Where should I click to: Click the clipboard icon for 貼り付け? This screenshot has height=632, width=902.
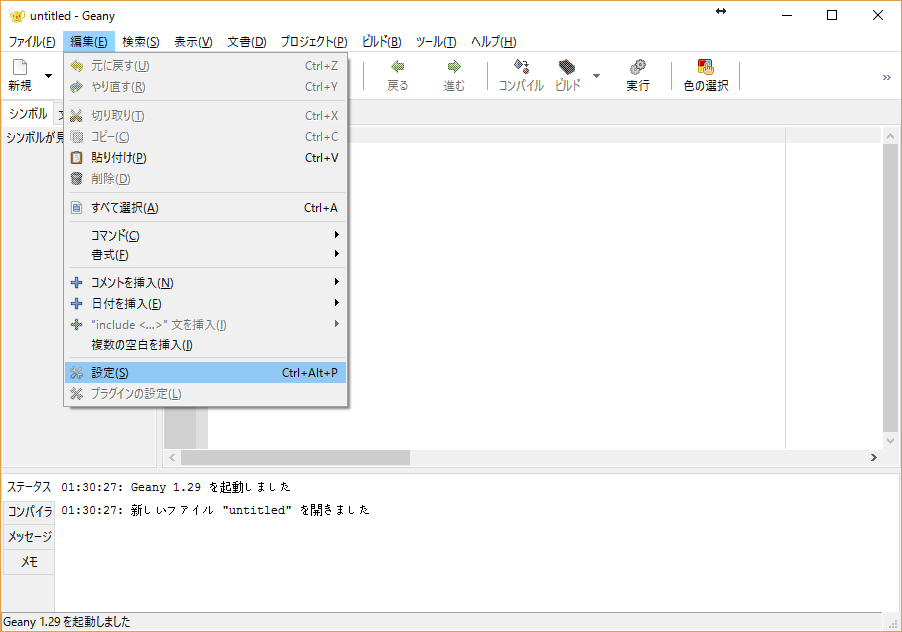point(77,158)
